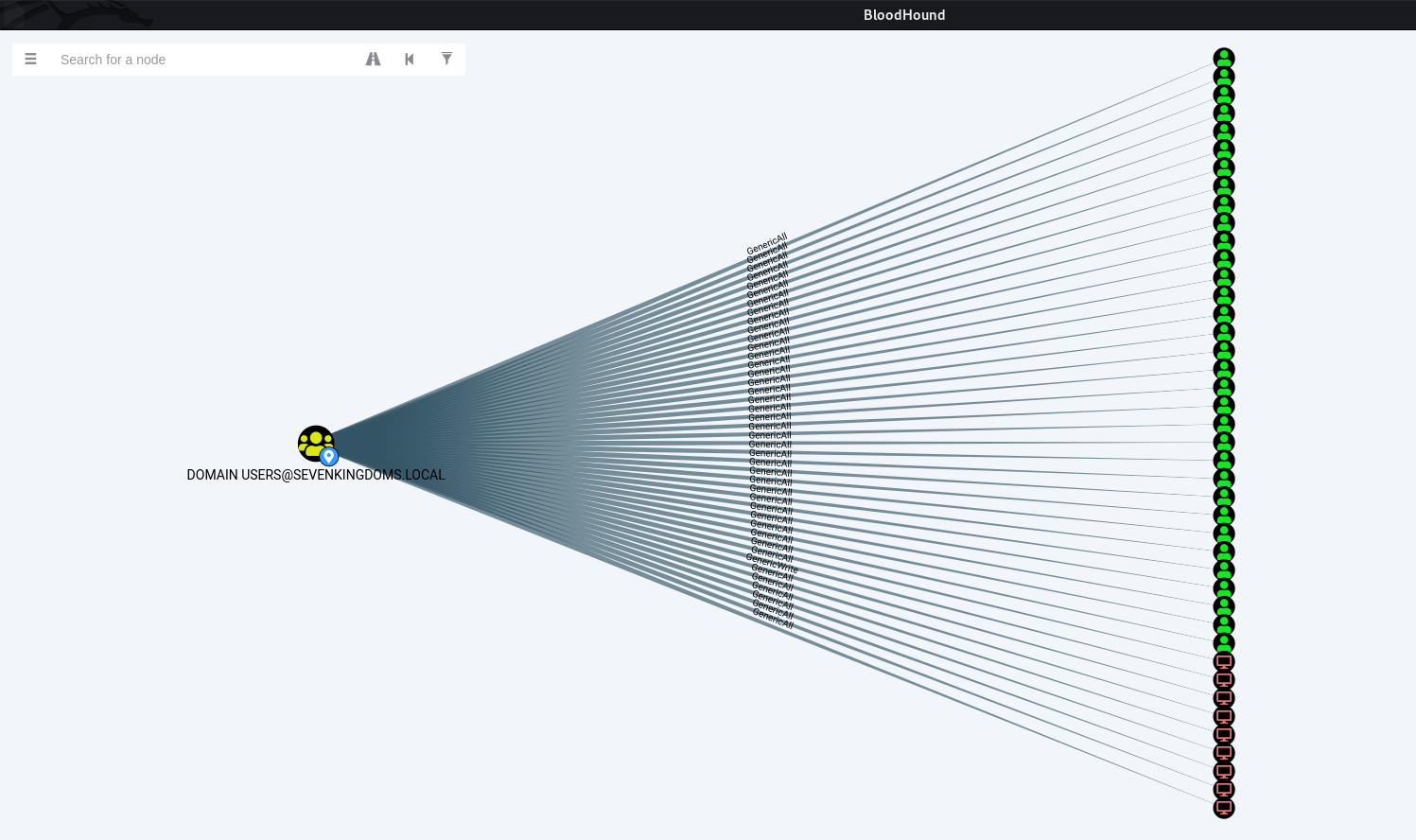Open the hamburger menu for more info

click(x=30, y=59)
